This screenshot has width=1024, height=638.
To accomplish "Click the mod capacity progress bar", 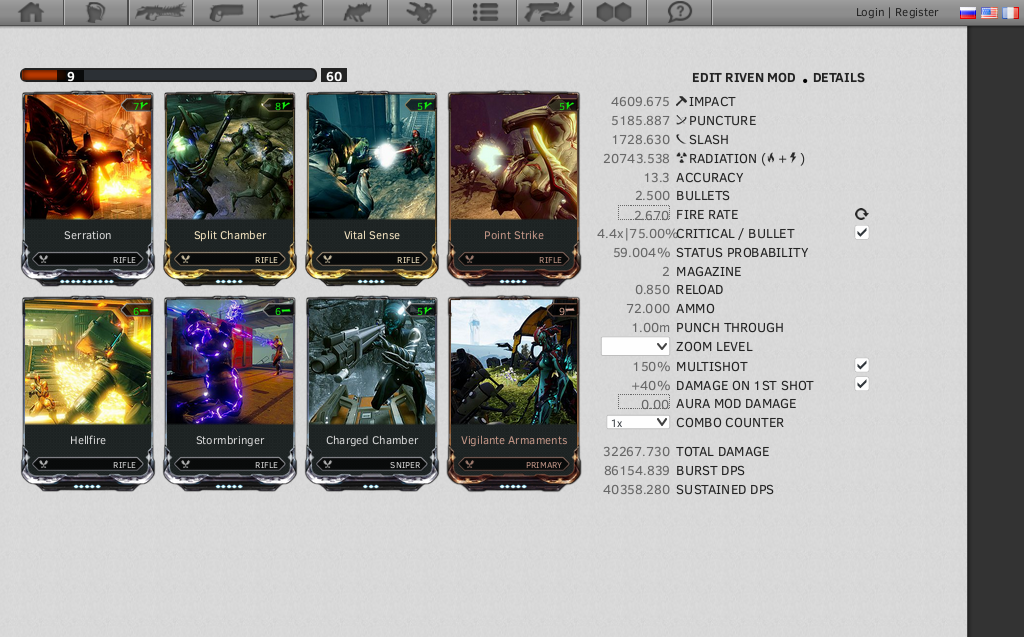I will pos(168,76).
